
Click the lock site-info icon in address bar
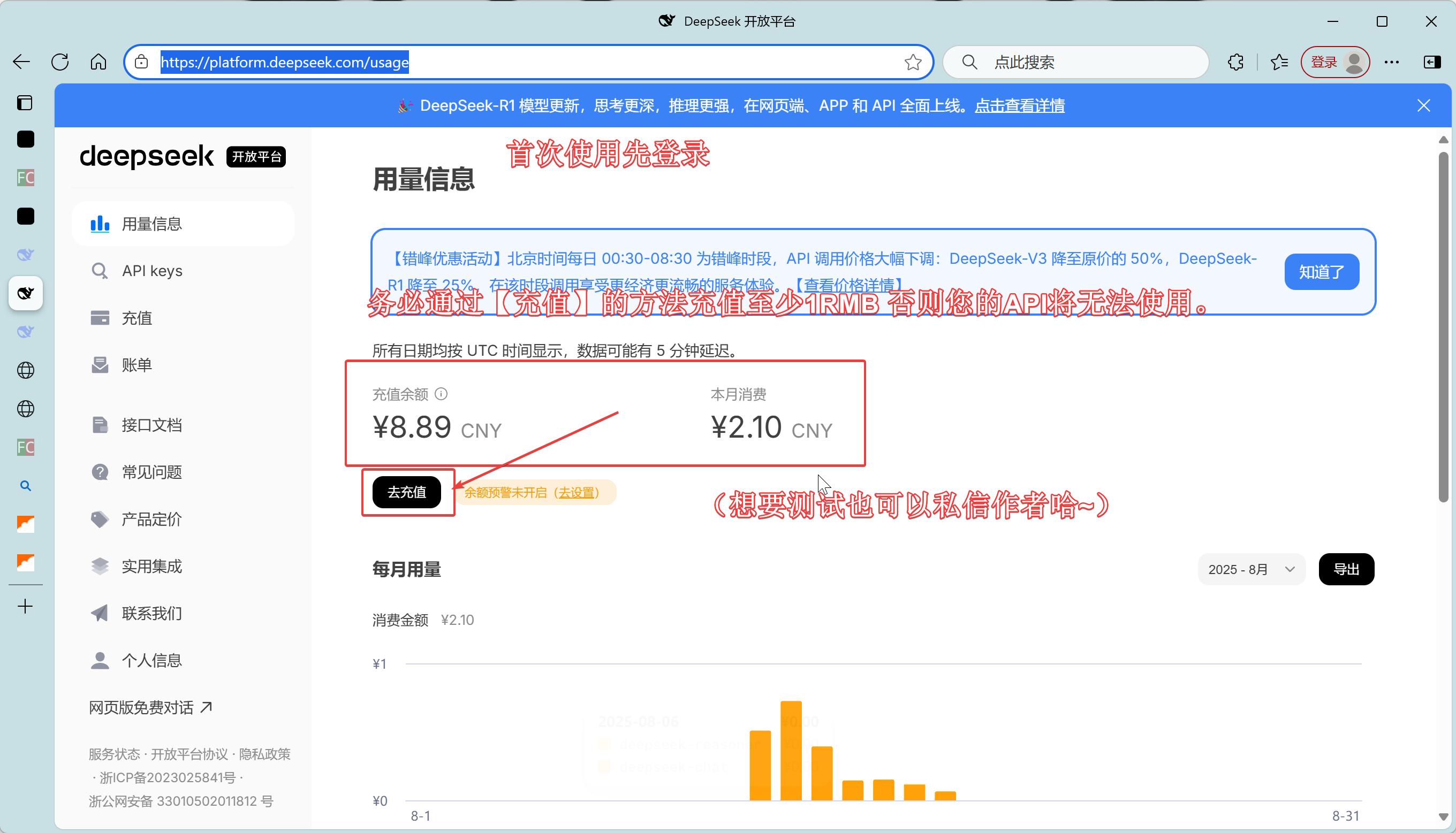pyautogui.click(x=141, y=62)
